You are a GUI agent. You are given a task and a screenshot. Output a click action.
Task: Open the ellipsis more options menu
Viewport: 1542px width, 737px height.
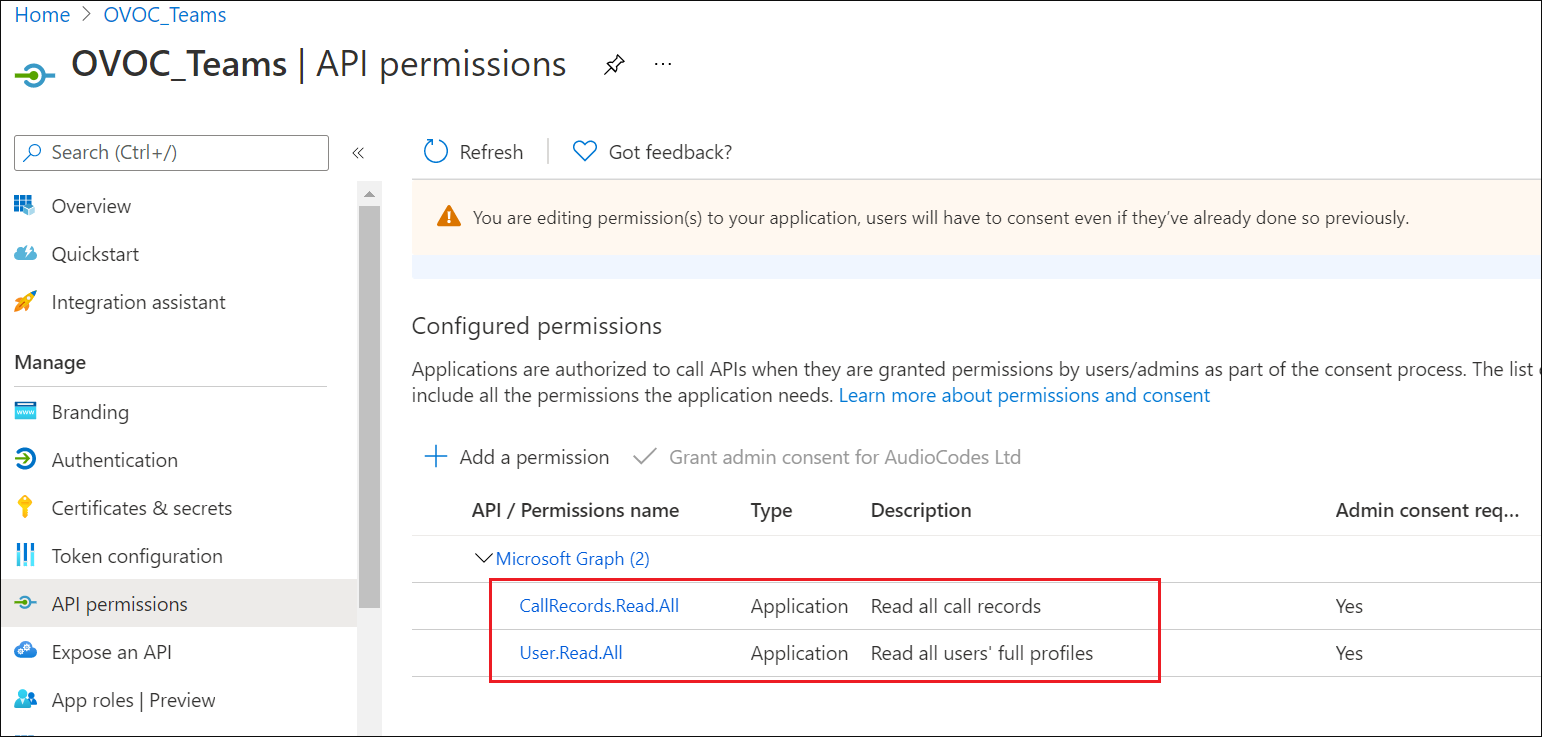tap(663, 65)
